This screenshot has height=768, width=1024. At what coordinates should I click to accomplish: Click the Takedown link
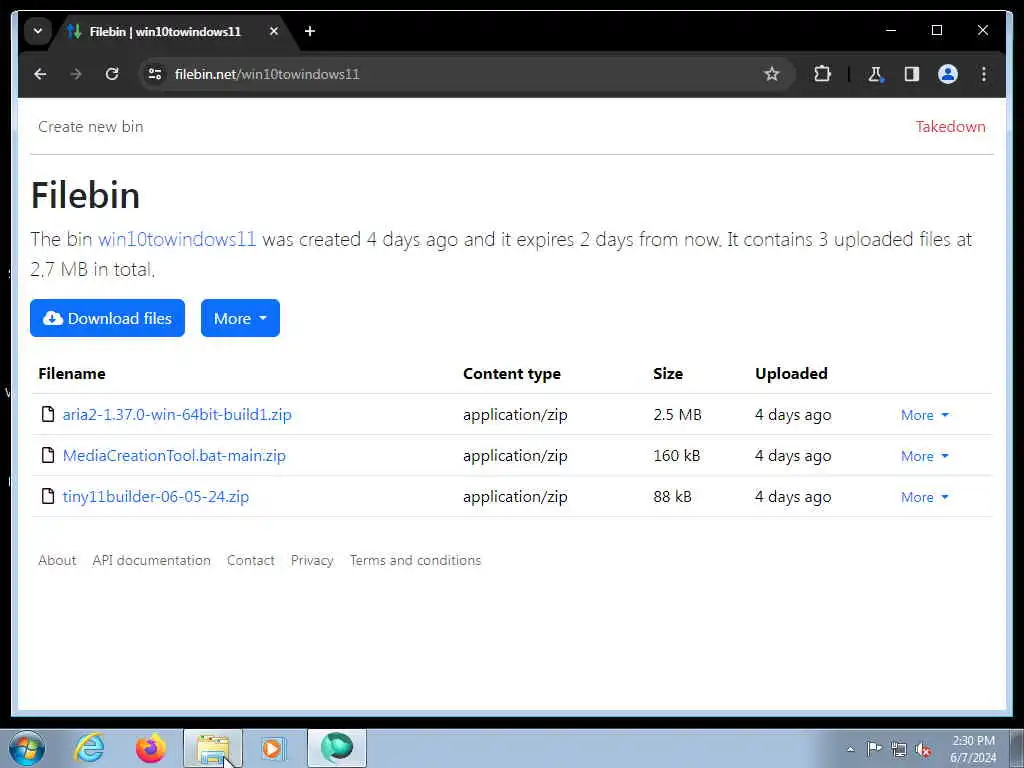[950, 127]
